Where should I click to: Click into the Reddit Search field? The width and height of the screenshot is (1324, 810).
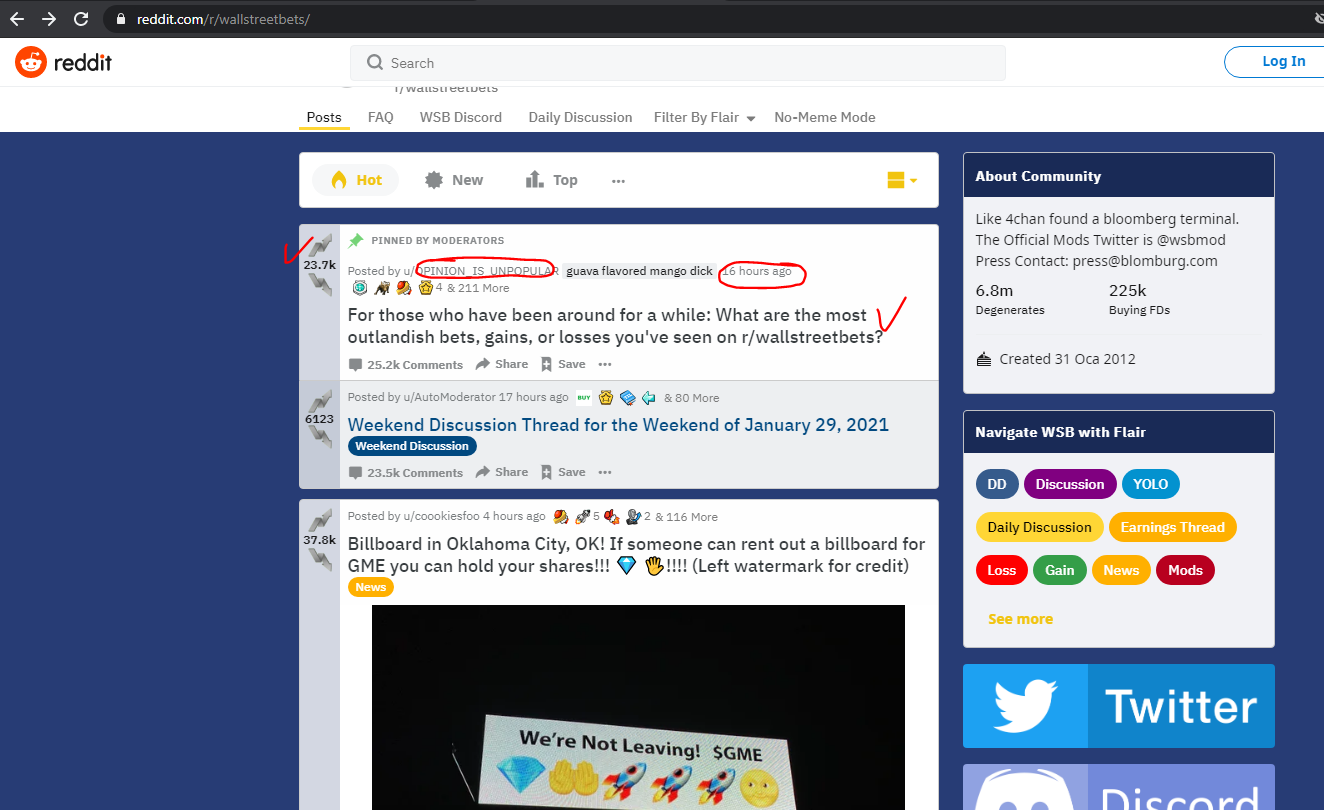pos(677,63)
